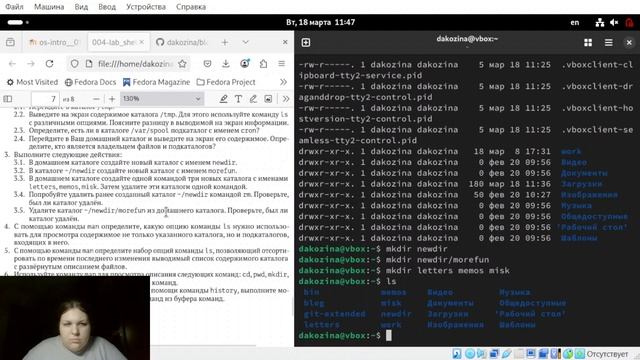Open the terminal hamburger menu
640x360 pixels.
tap(609, 42)
